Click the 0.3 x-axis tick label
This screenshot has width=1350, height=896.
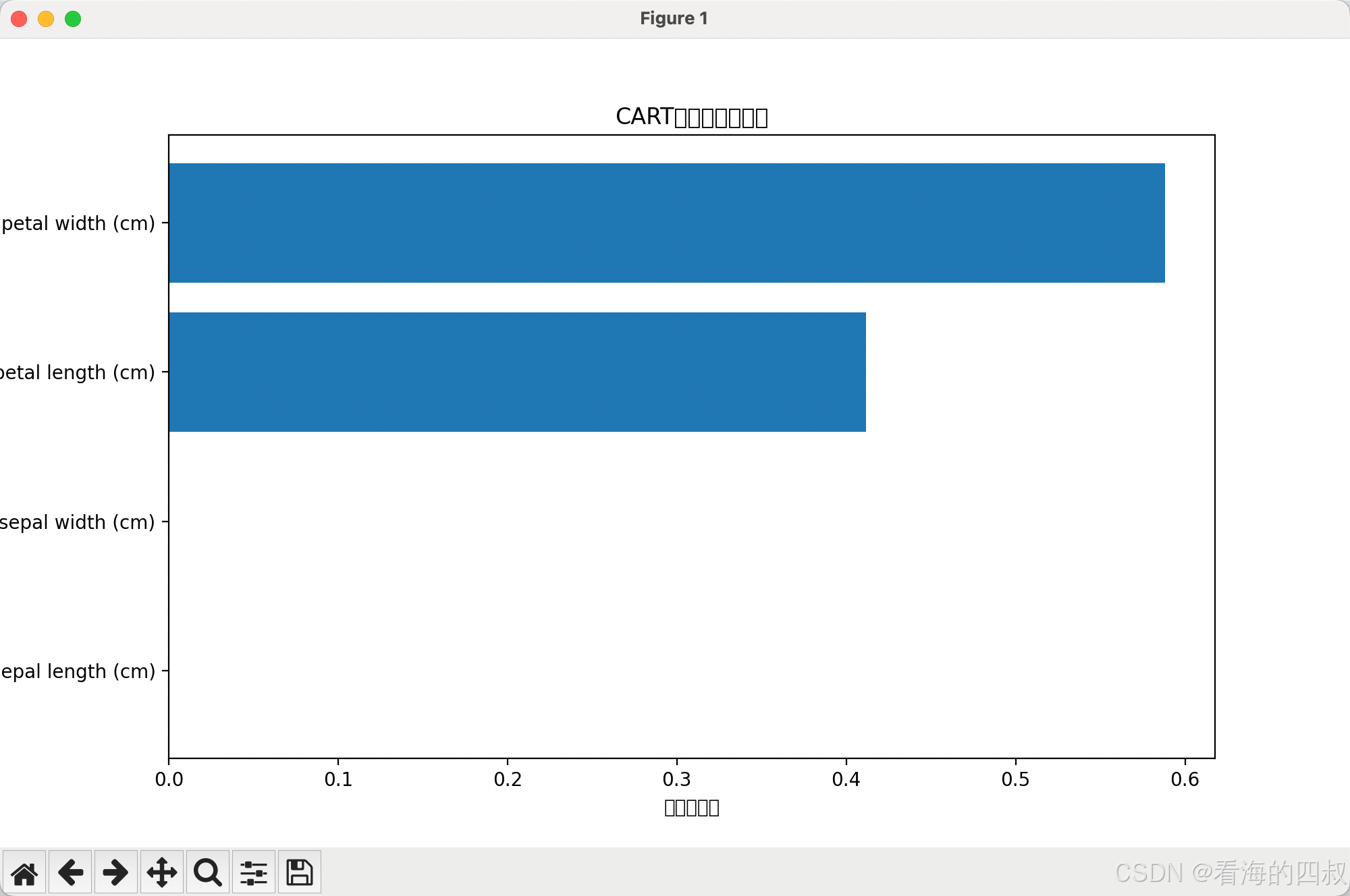[676, 779]
